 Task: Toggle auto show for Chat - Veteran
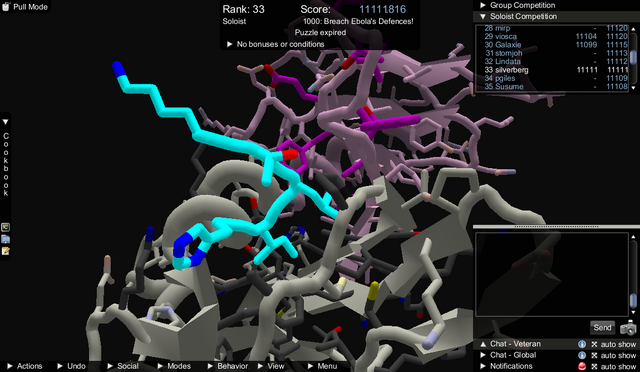613,344
